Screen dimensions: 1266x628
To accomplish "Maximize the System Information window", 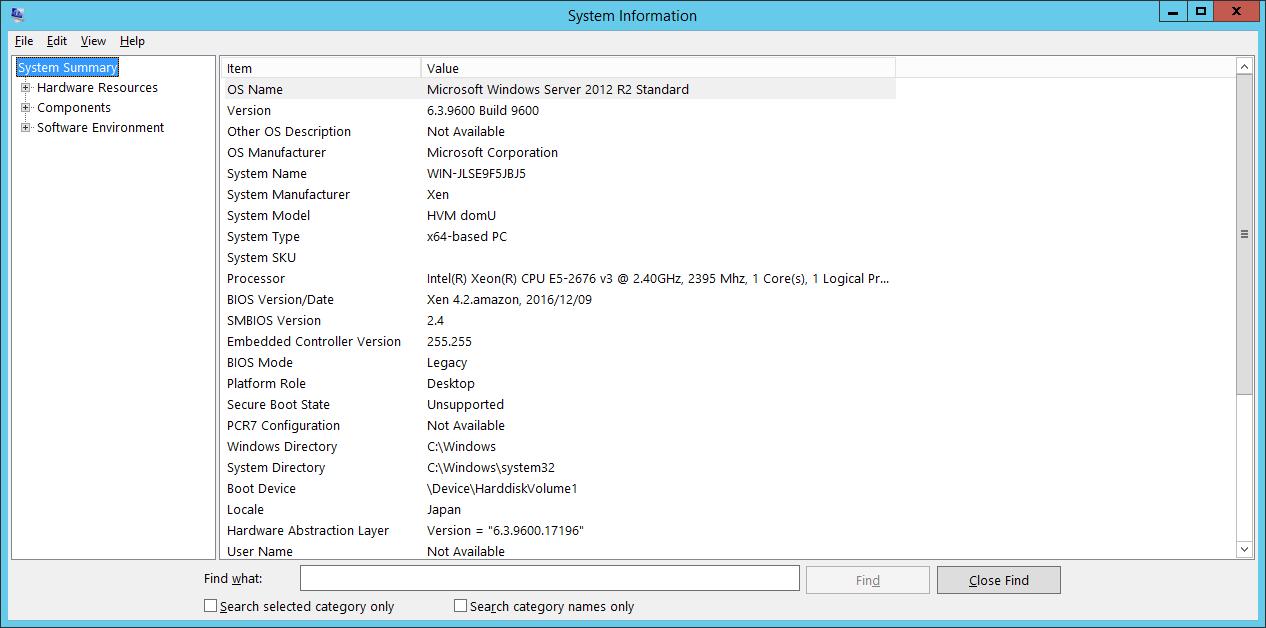I will click(x=1201, y=11).
